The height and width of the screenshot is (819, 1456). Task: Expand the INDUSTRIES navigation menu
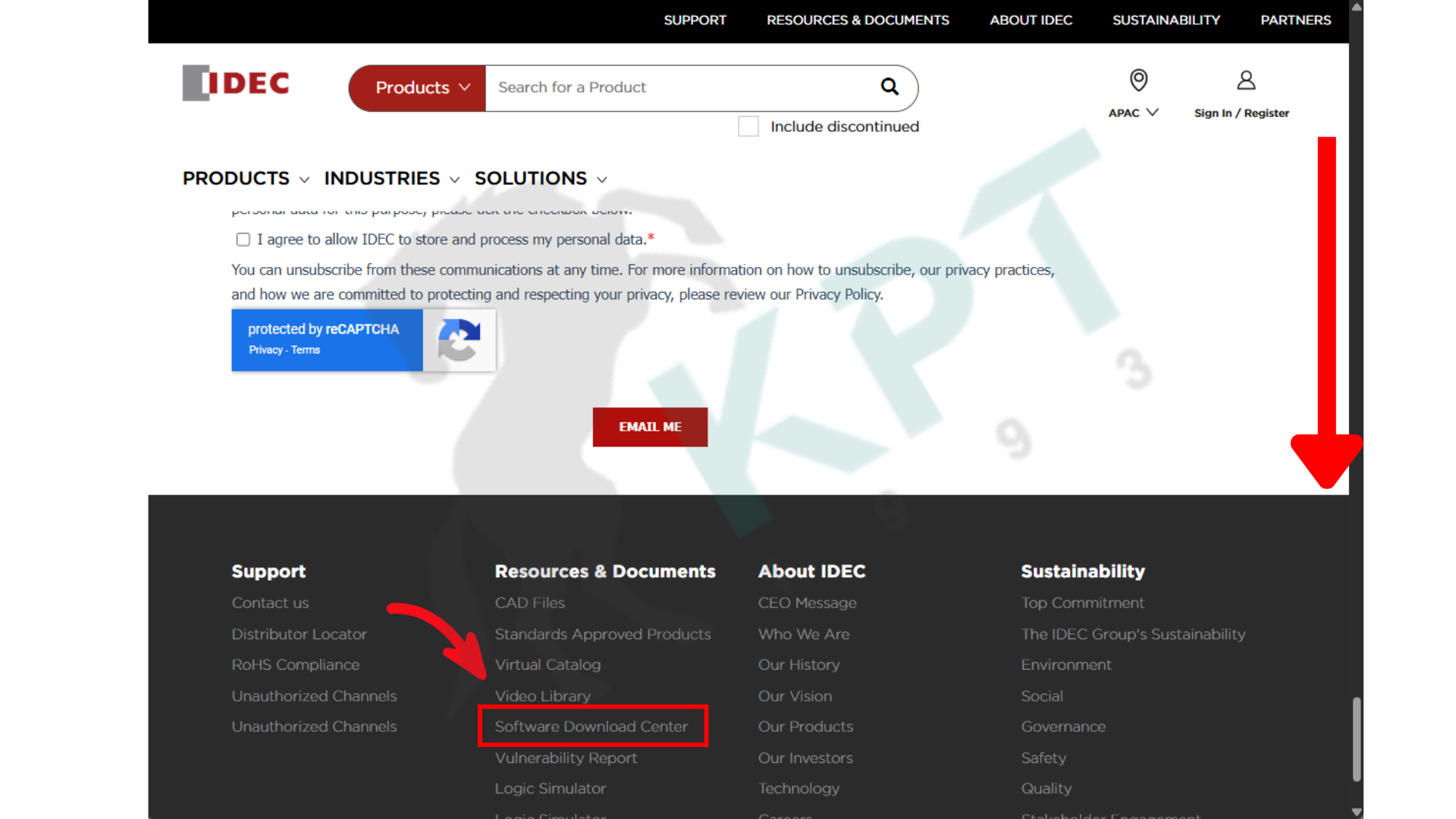[x=391, y=178]
